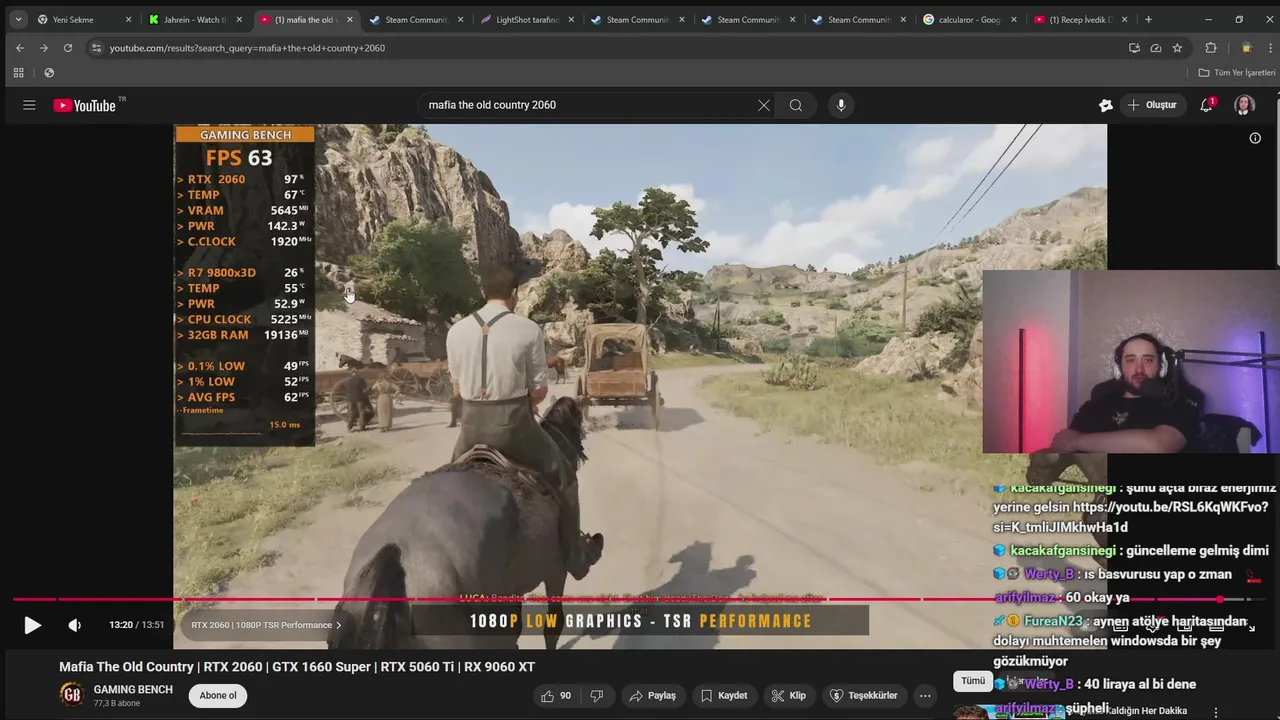Switch to the Recep İvedik tab
Screen dimensions: 1280x720
tap(1080, 19)
